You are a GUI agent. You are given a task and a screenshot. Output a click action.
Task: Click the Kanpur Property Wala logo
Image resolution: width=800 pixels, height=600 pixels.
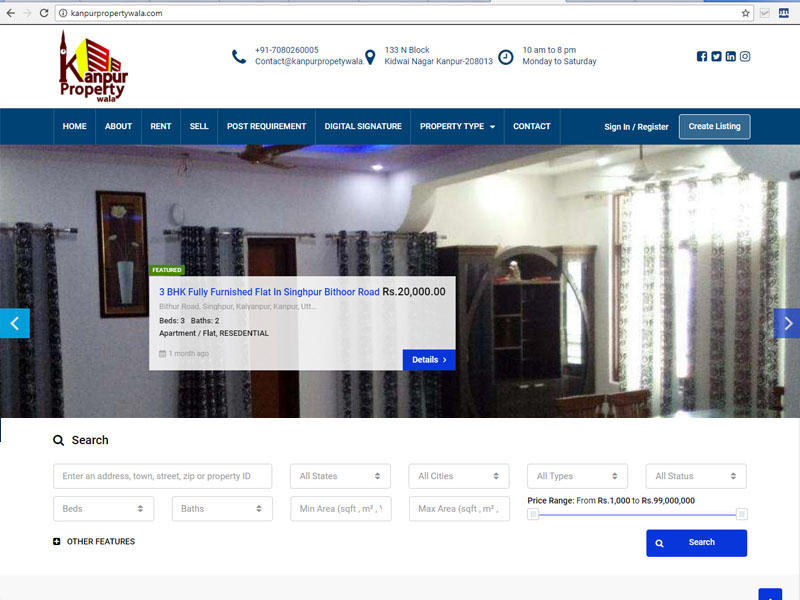click(93, 67)
